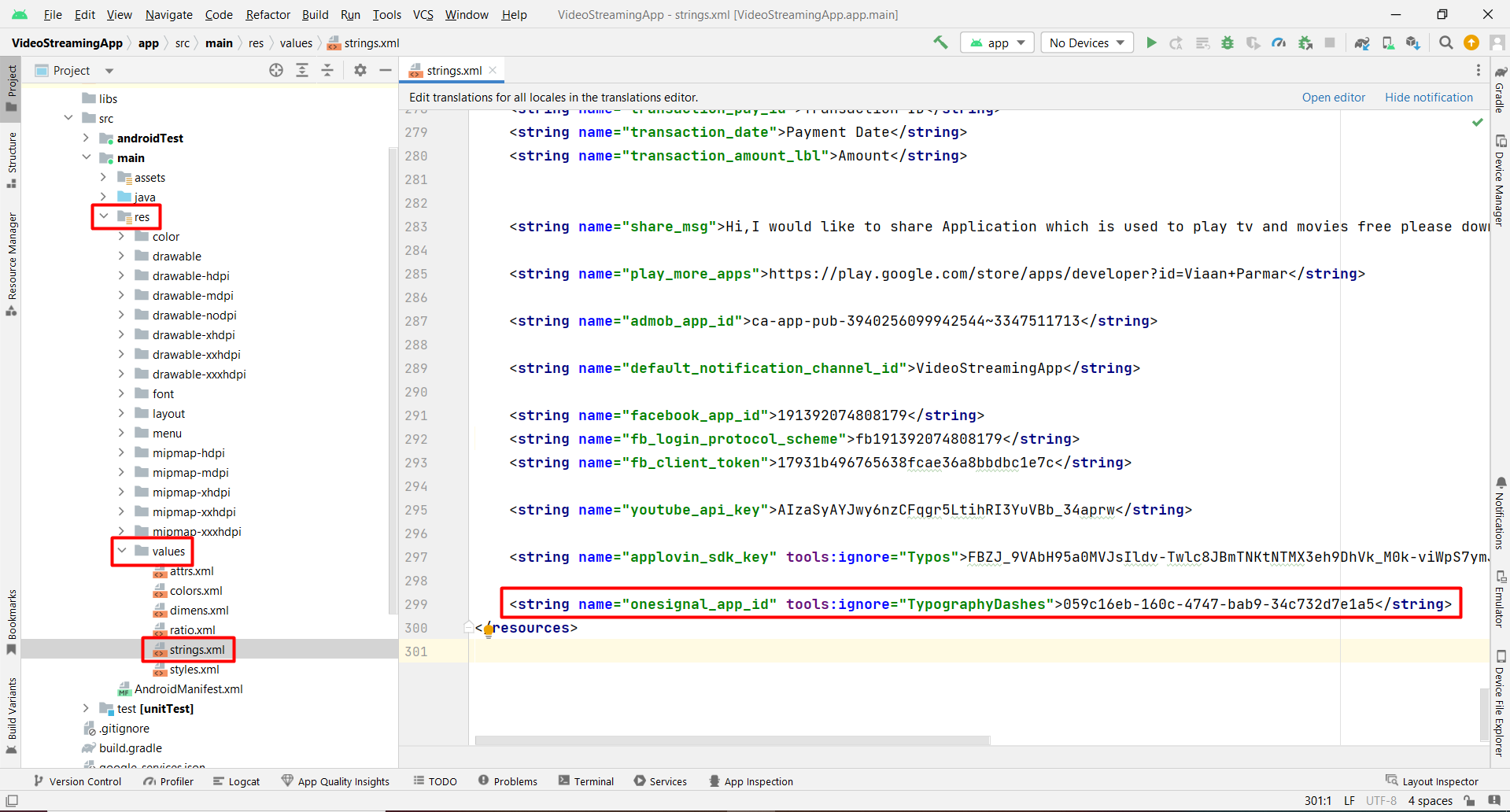The image size is (1510, 812).
Task: Open the App Quality Insights button
Action: coord(335,781)
